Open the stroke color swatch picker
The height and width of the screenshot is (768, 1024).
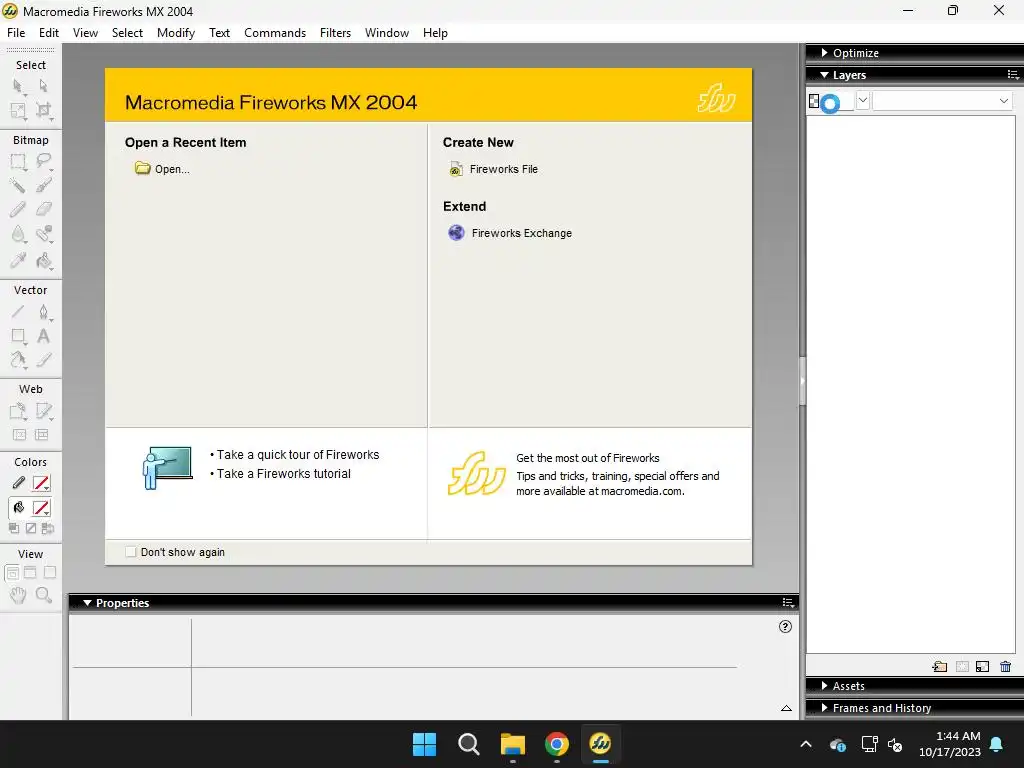pos(41,483)
